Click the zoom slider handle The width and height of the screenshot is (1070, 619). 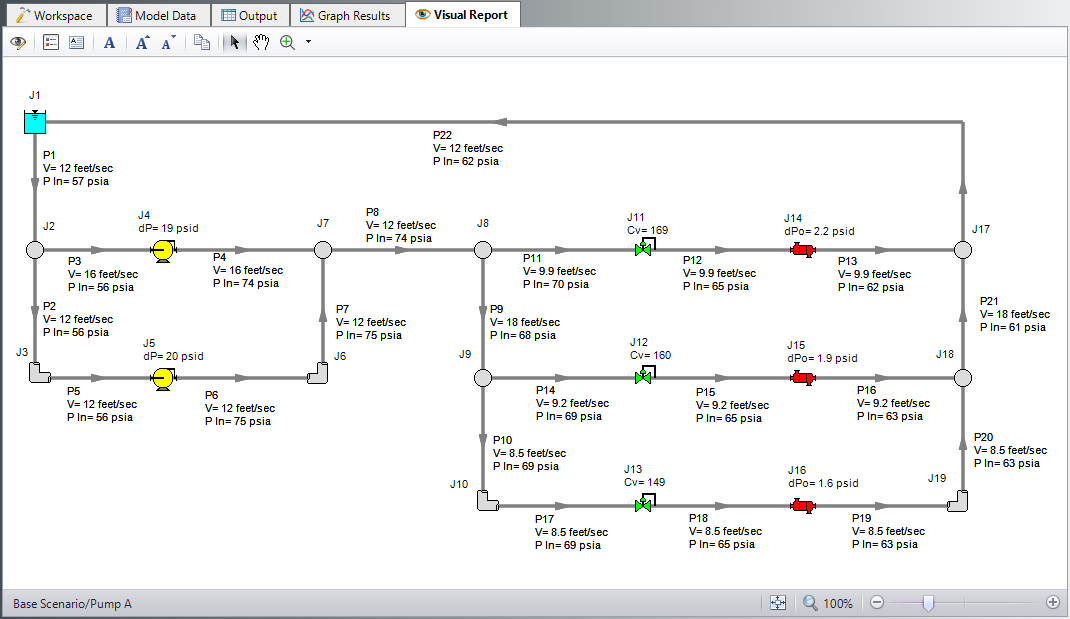(x=929, y=603)
